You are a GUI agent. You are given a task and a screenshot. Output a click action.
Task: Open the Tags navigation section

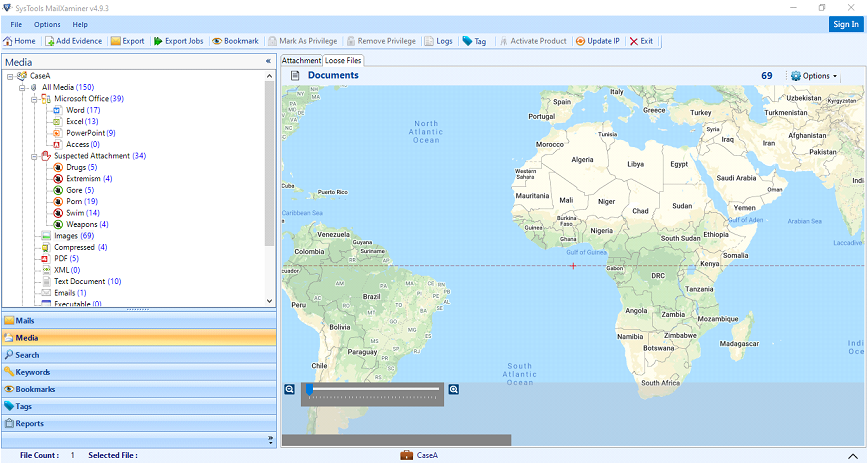(139, 406)
